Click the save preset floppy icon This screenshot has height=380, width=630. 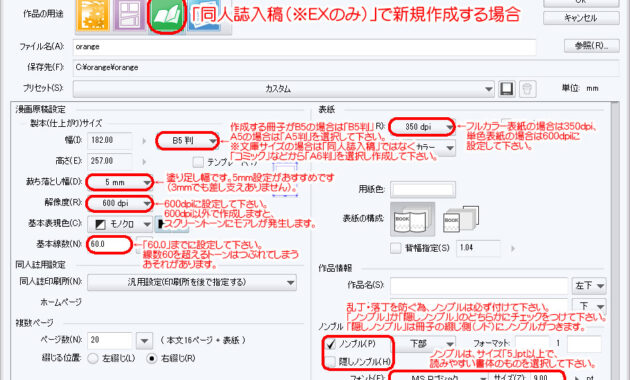pyautogui.click(x=507, y=88)
